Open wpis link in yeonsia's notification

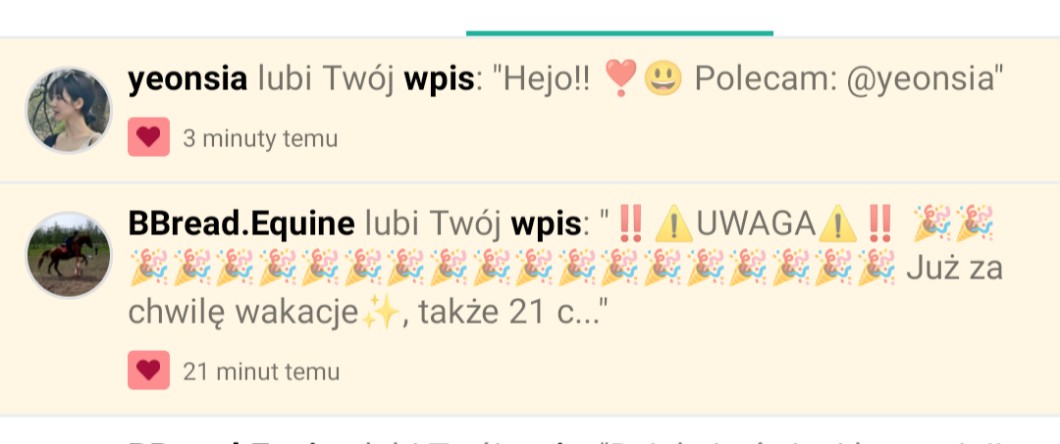(x=439, y=81)
